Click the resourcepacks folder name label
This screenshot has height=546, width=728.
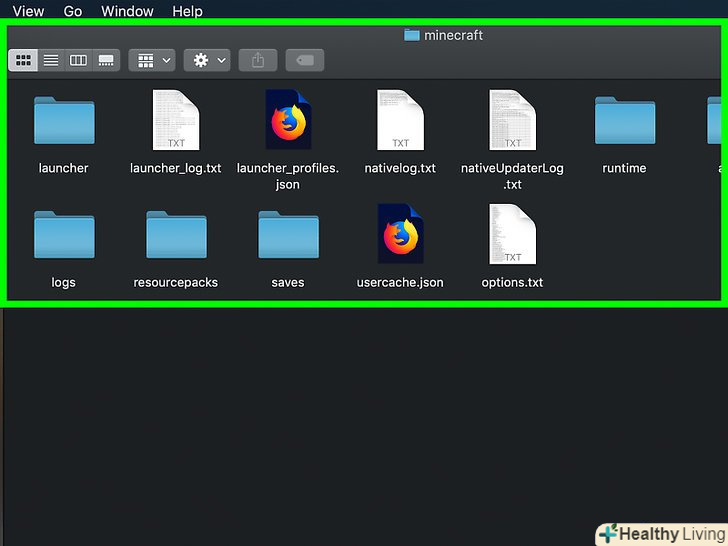pos(176,283)
